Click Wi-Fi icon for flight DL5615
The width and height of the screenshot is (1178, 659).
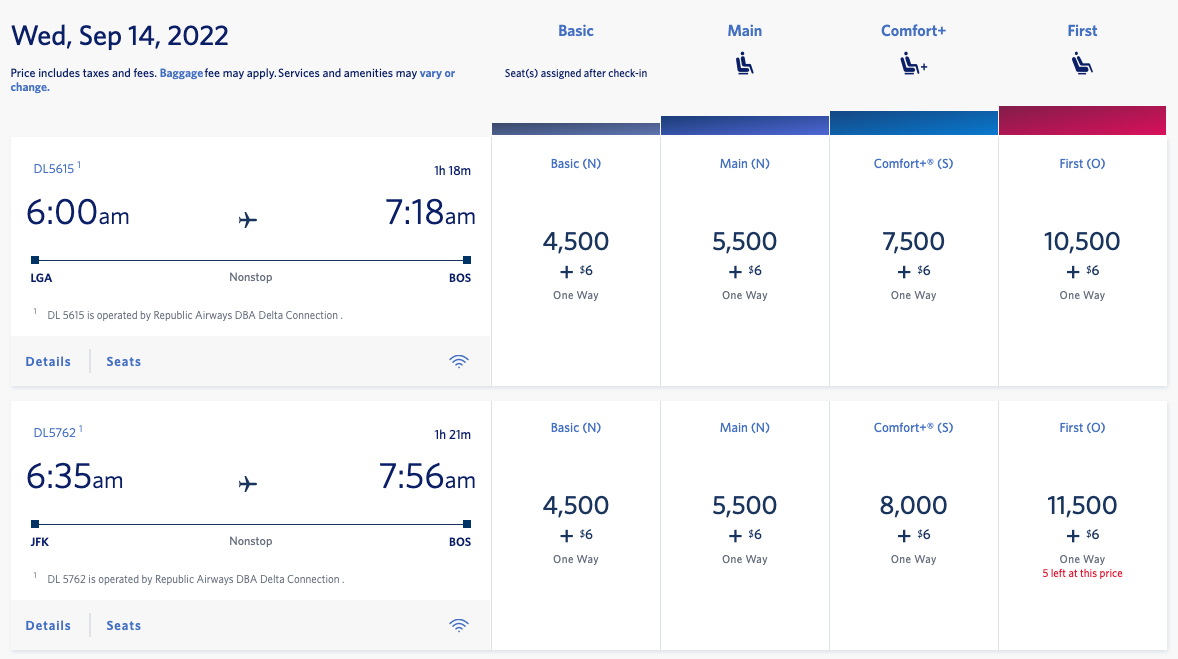point(459,362)
